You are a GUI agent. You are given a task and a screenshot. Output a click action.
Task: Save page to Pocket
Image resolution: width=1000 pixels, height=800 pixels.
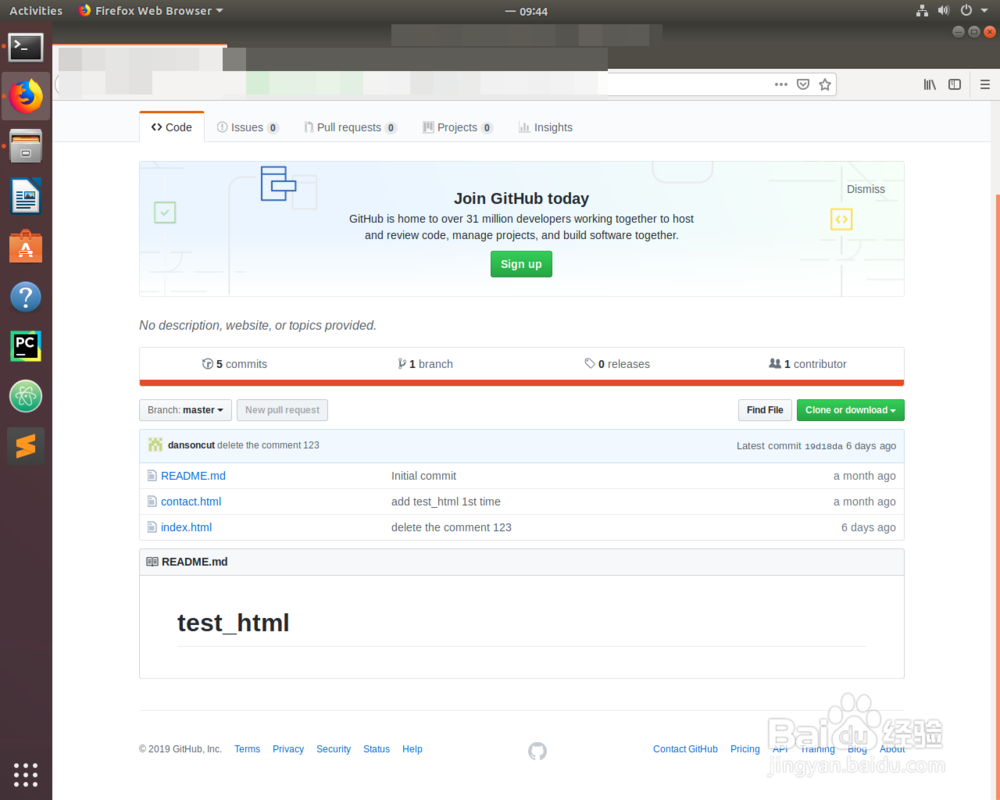tap(803, 84)
